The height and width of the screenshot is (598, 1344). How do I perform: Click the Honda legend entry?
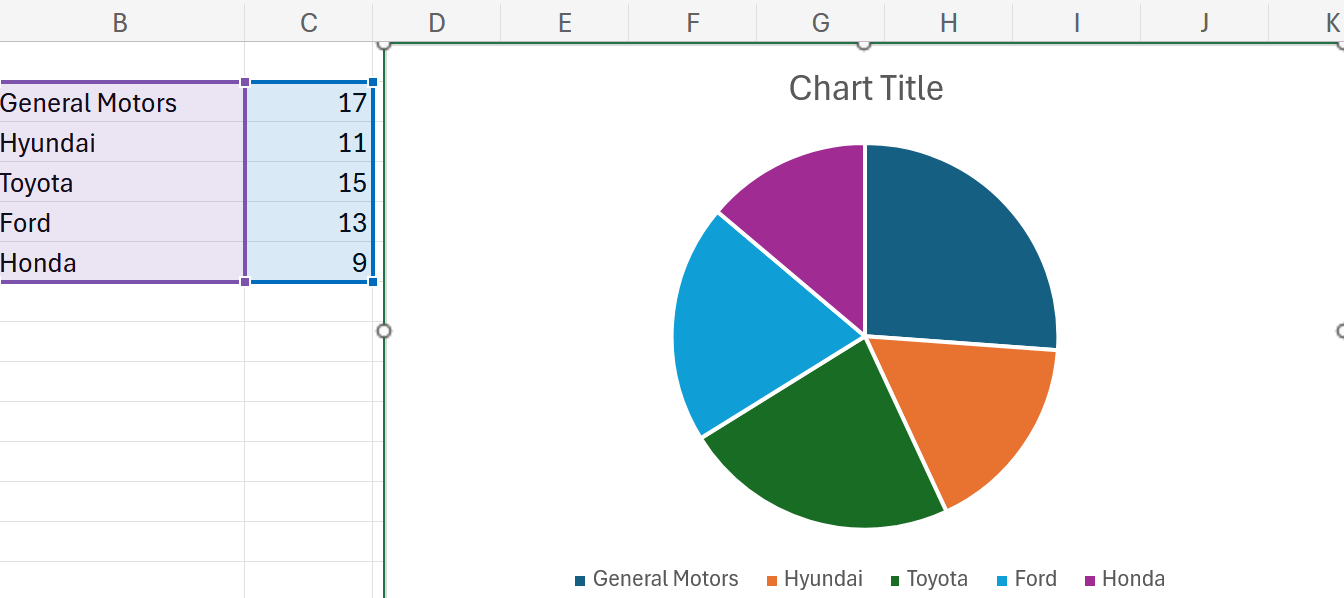(1125, 579)
